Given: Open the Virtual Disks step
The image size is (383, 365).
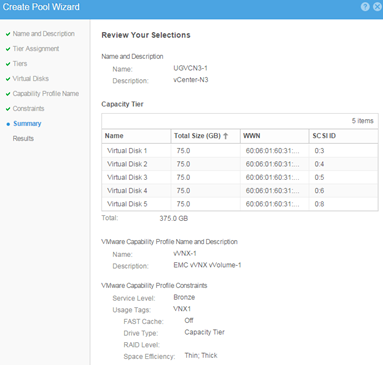Looking at the screenshot, I should [31, 79].
